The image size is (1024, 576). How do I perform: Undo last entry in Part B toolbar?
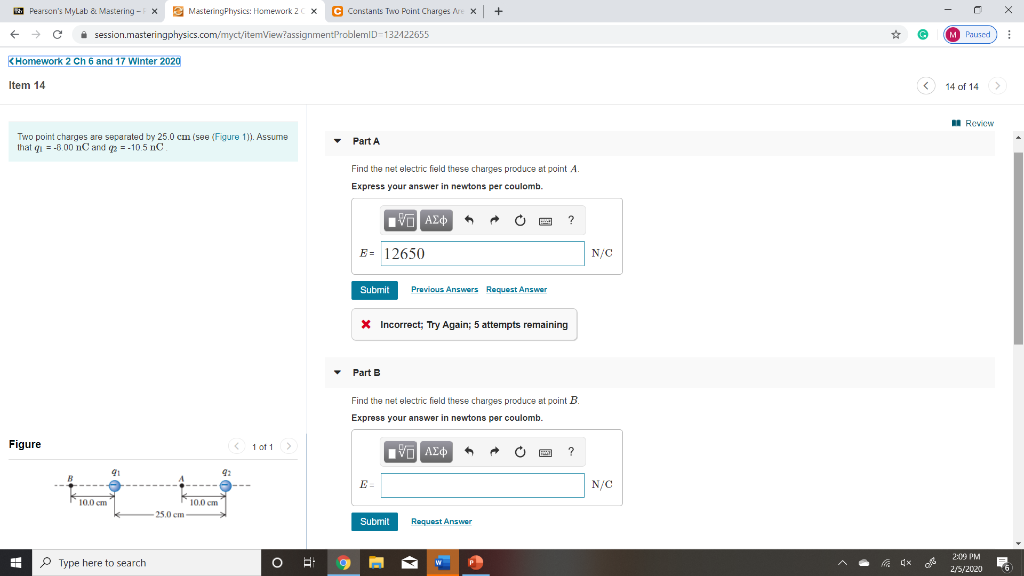[x=469, y=452]
